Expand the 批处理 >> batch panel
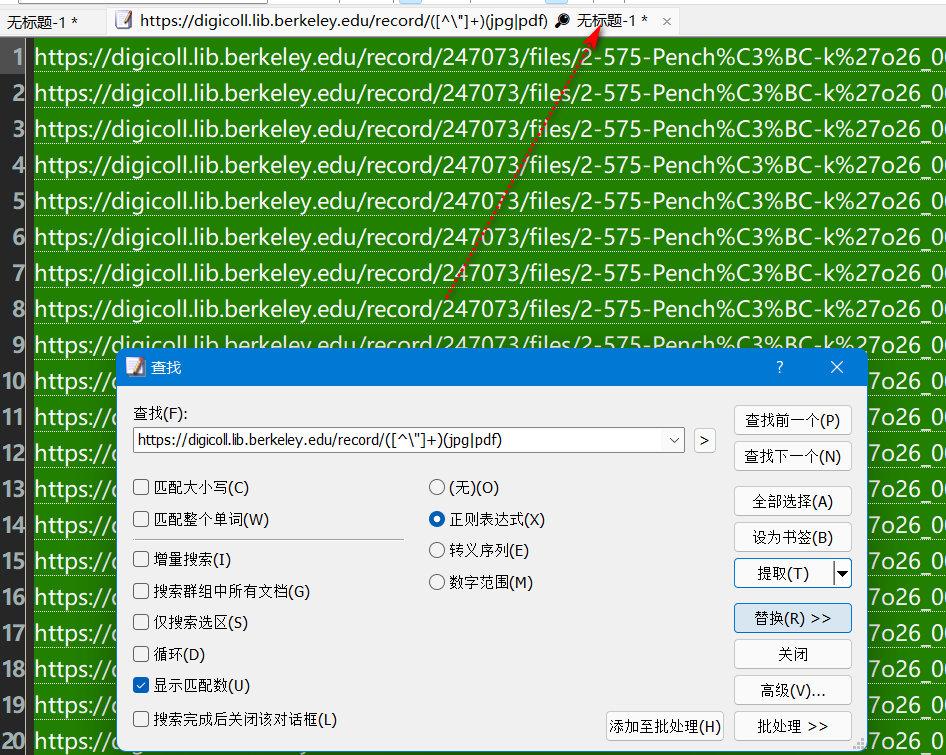The image size is (946, 755). (x=792, y=726)
